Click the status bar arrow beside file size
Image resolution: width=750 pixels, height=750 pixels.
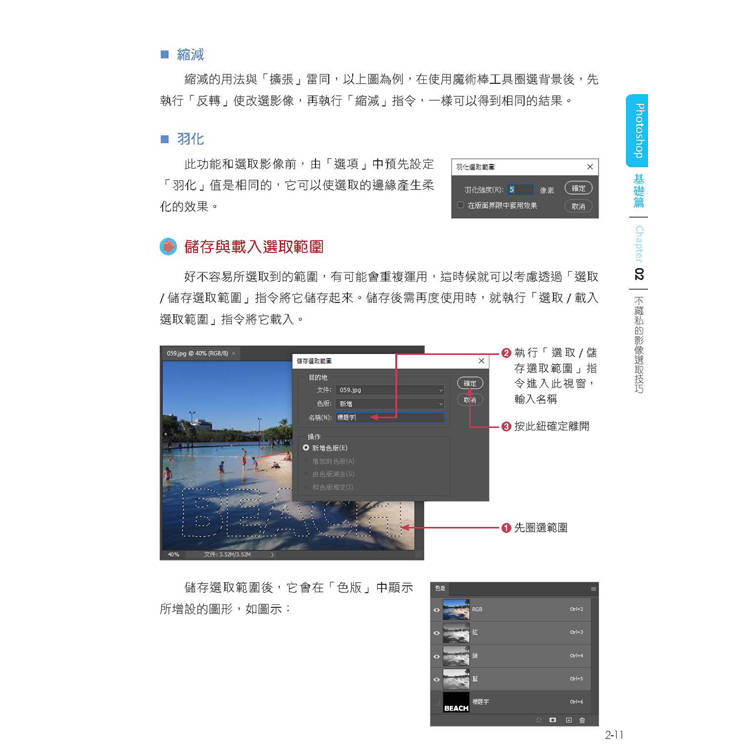point(272,554)
